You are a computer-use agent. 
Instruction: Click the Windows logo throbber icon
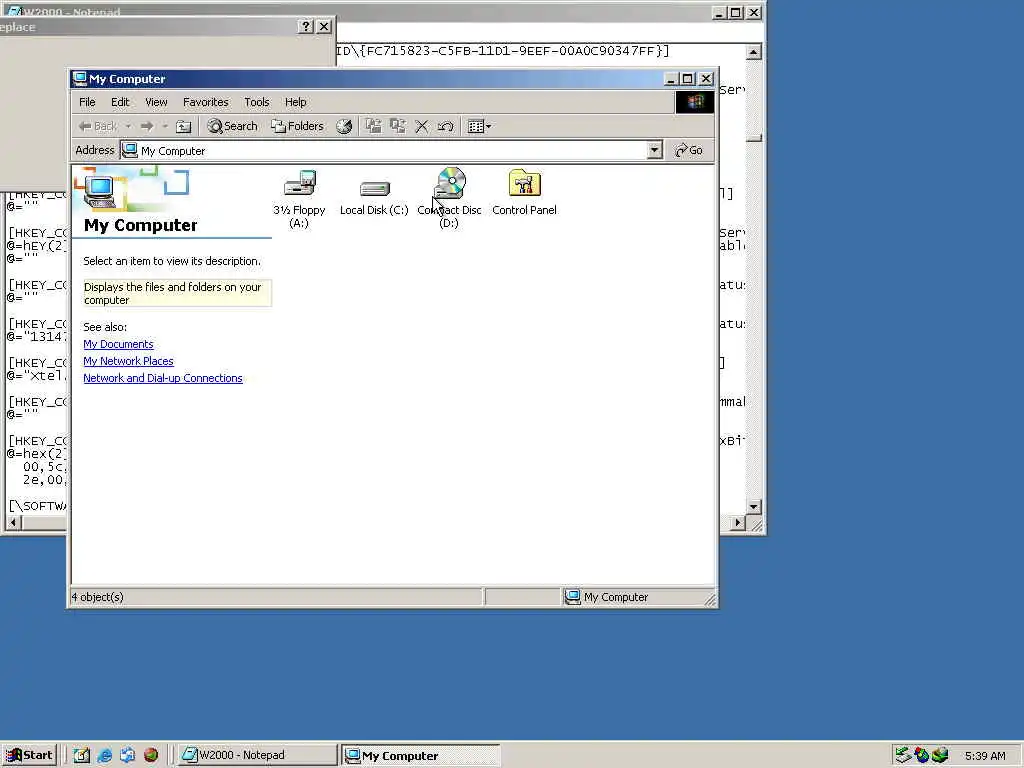(694, 102)
